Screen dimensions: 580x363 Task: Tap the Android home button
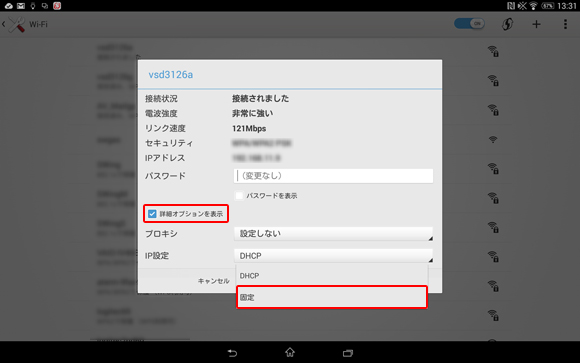pyautogui.click(x=290, y=352)
